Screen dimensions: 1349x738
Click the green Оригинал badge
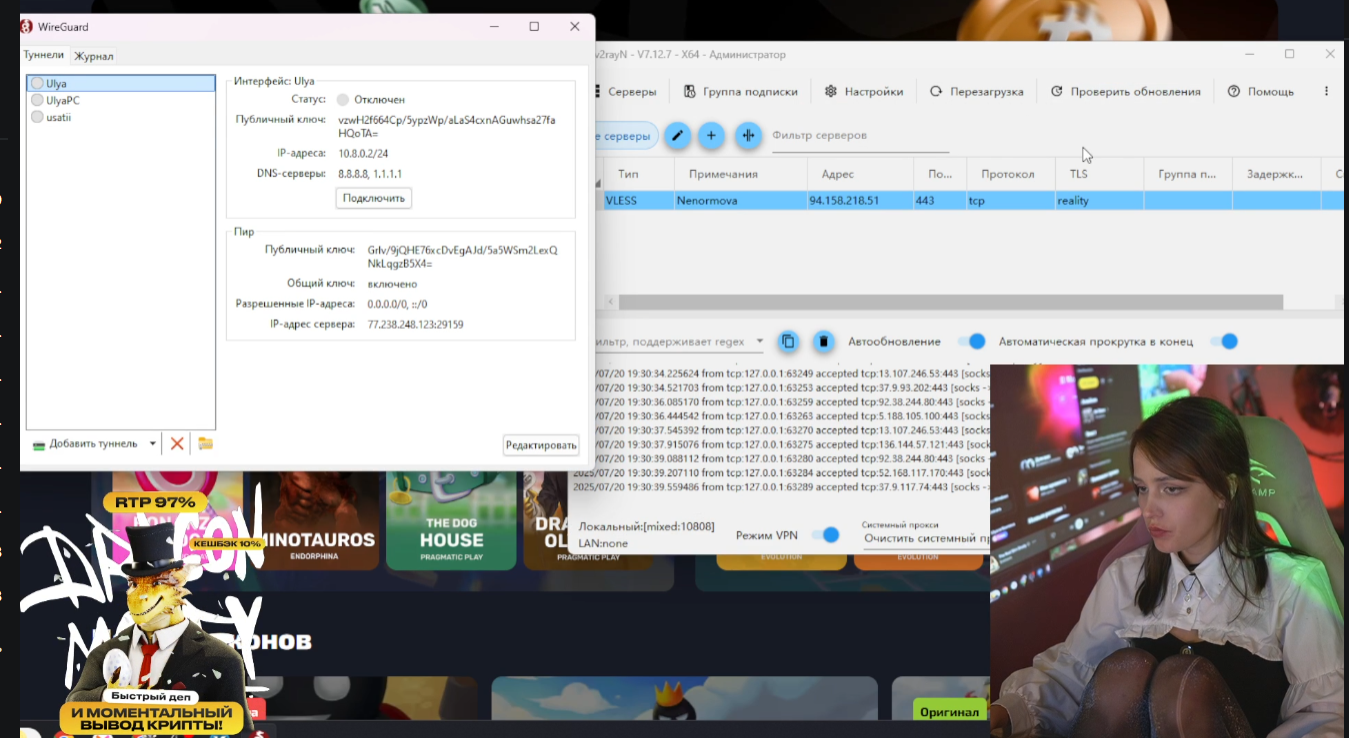[950, 712]
